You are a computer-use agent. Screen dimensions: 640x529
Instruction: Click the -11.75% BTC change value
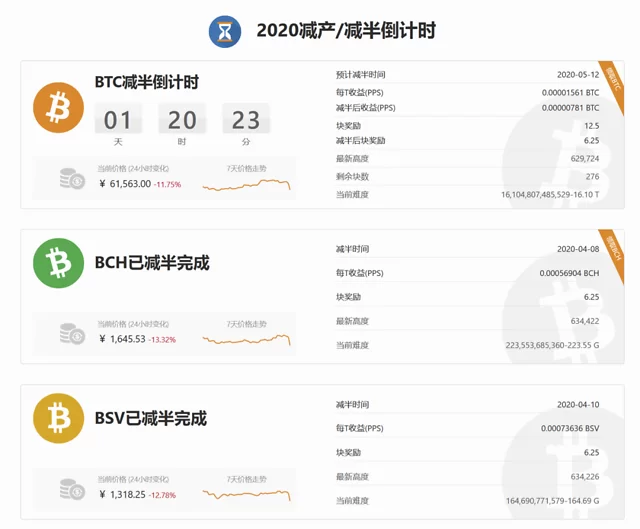[167, 184]
